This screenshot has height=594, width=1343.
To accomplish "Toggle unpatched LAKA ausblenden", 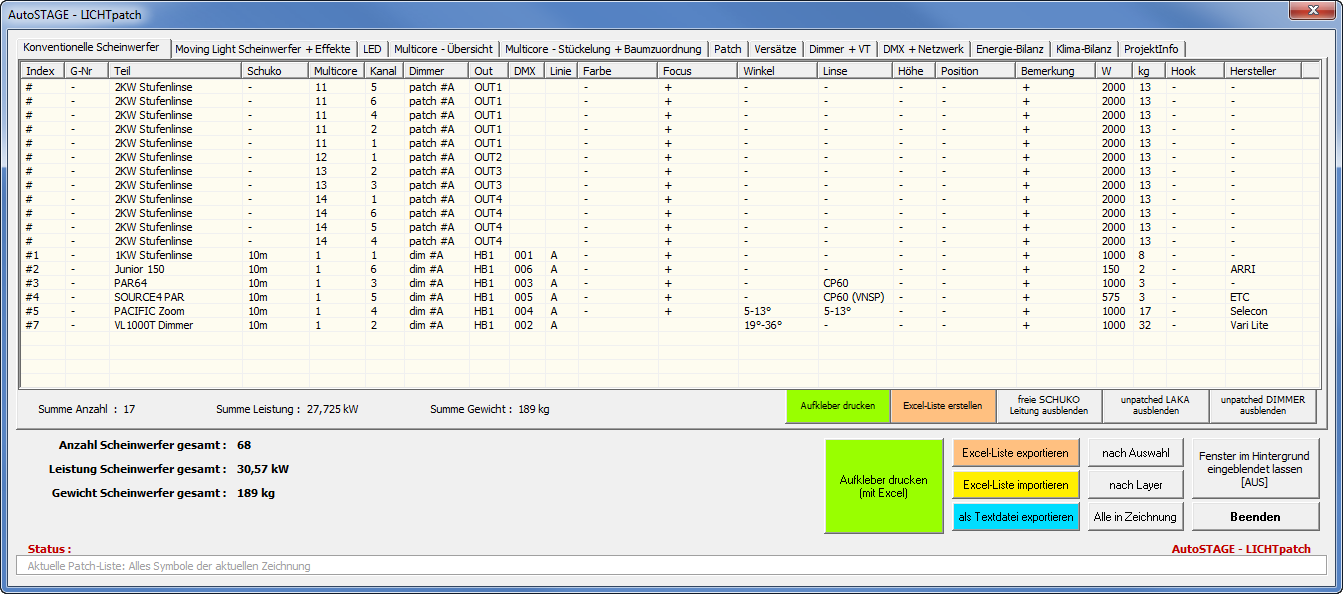I will (x=1155, y=406).
